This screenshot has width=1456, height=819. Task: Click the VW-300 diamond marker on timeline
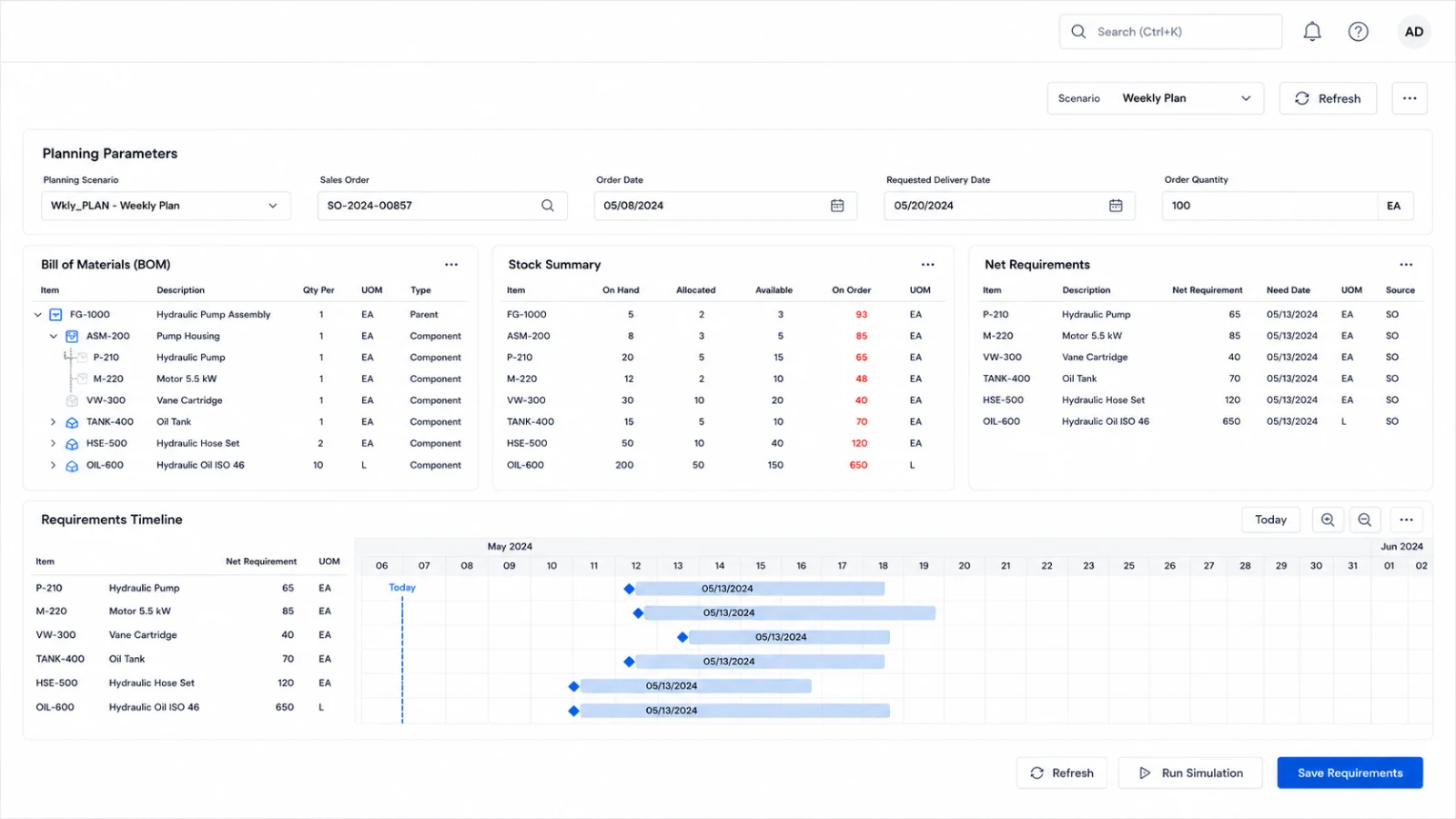click(x=682, y=637)
